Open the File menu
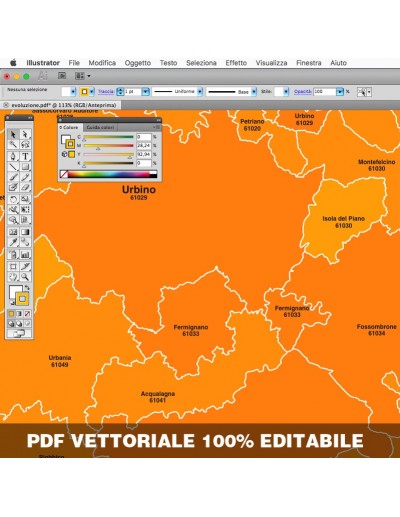400x517 pixels. (74, 63)
